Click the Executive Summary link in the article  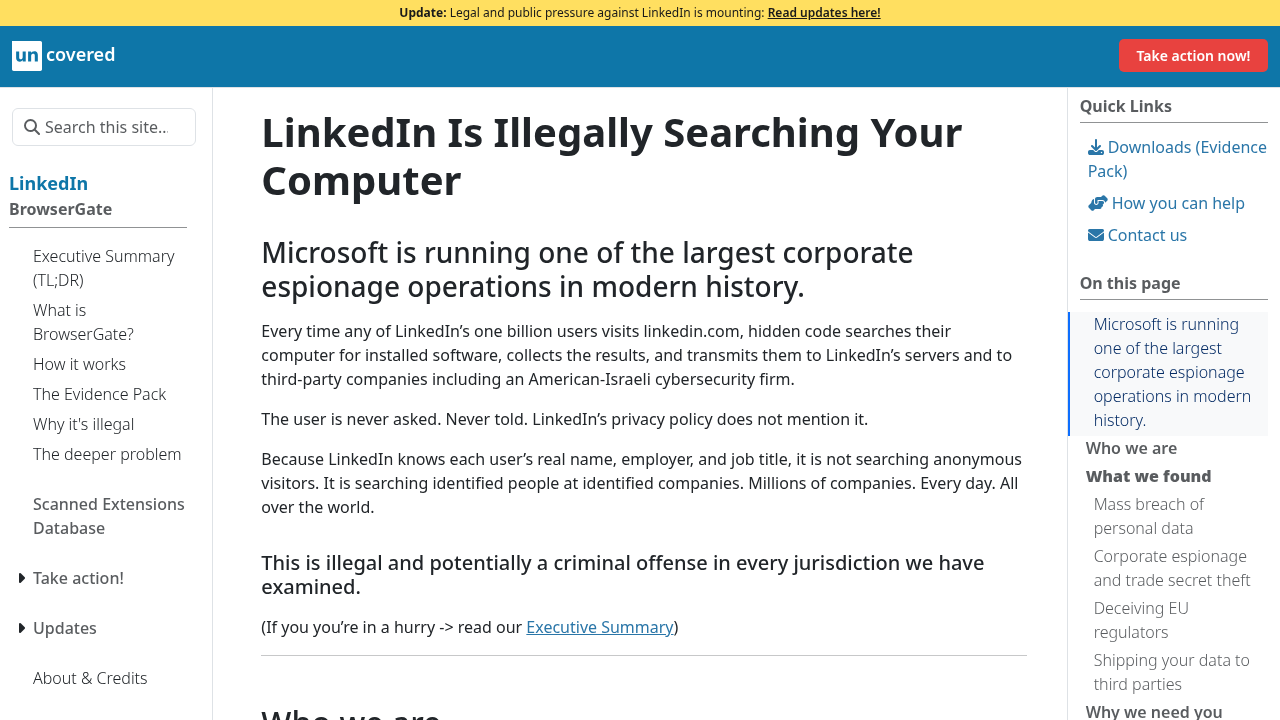pyautogui.click(x=599, y=626)
